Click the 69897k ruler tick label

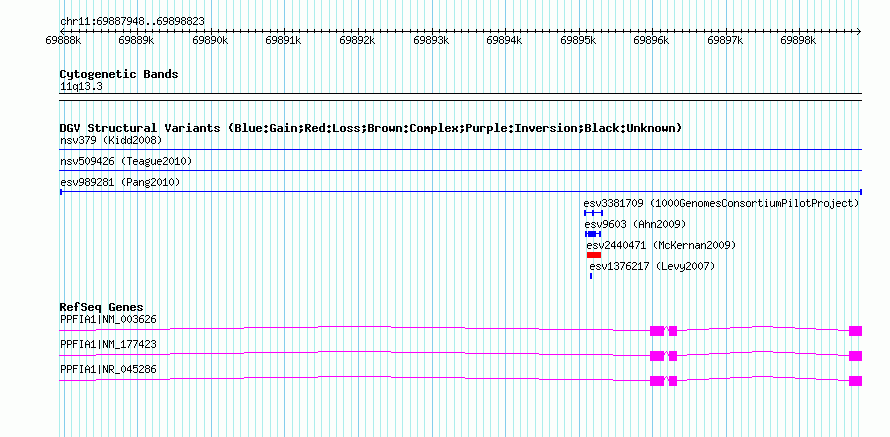click(x=725, y=40)
